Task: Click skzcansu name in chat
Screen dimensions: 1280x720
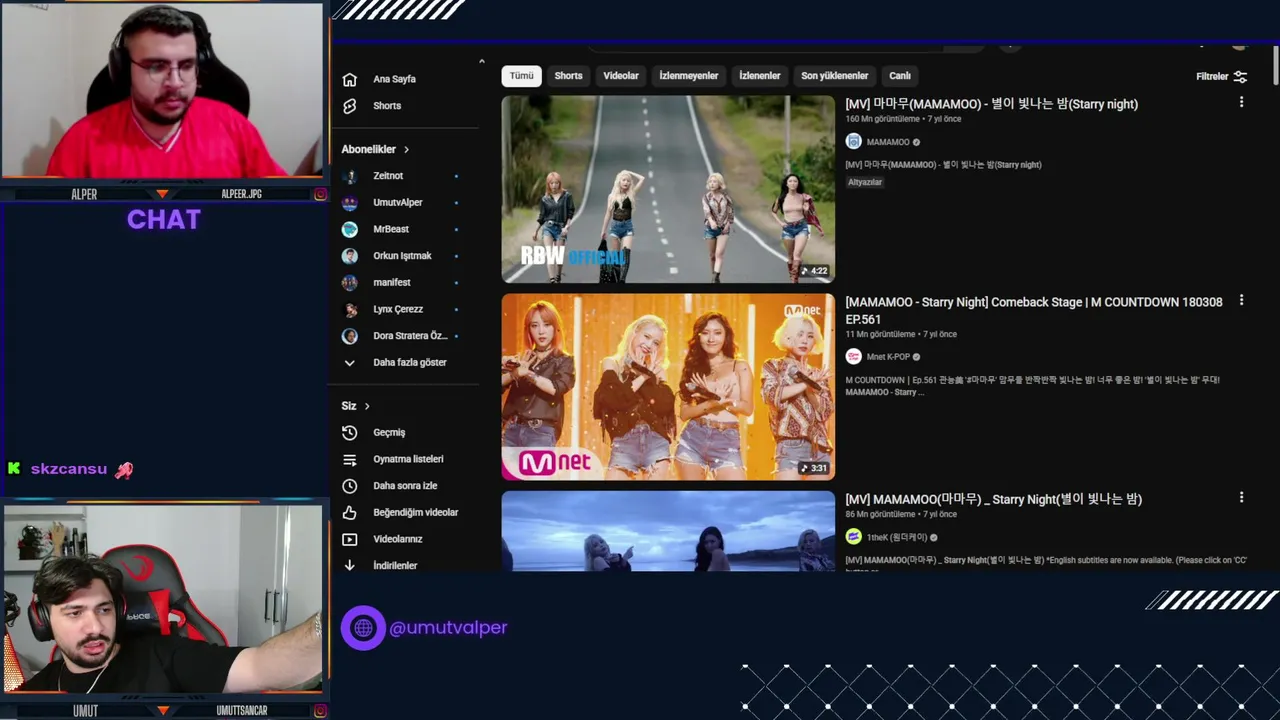Action: (69, 469)
